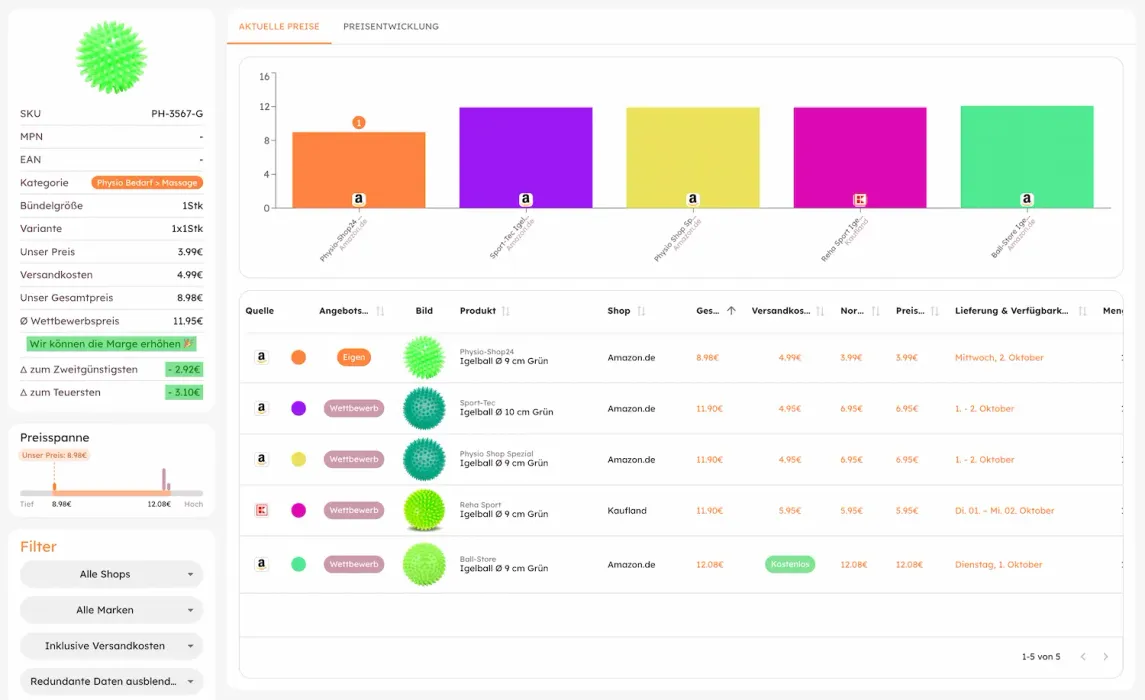Open the Alle Shops filter dropdown
The height and width of the screenshot is (700, 1145).
[x=111, y=574]
